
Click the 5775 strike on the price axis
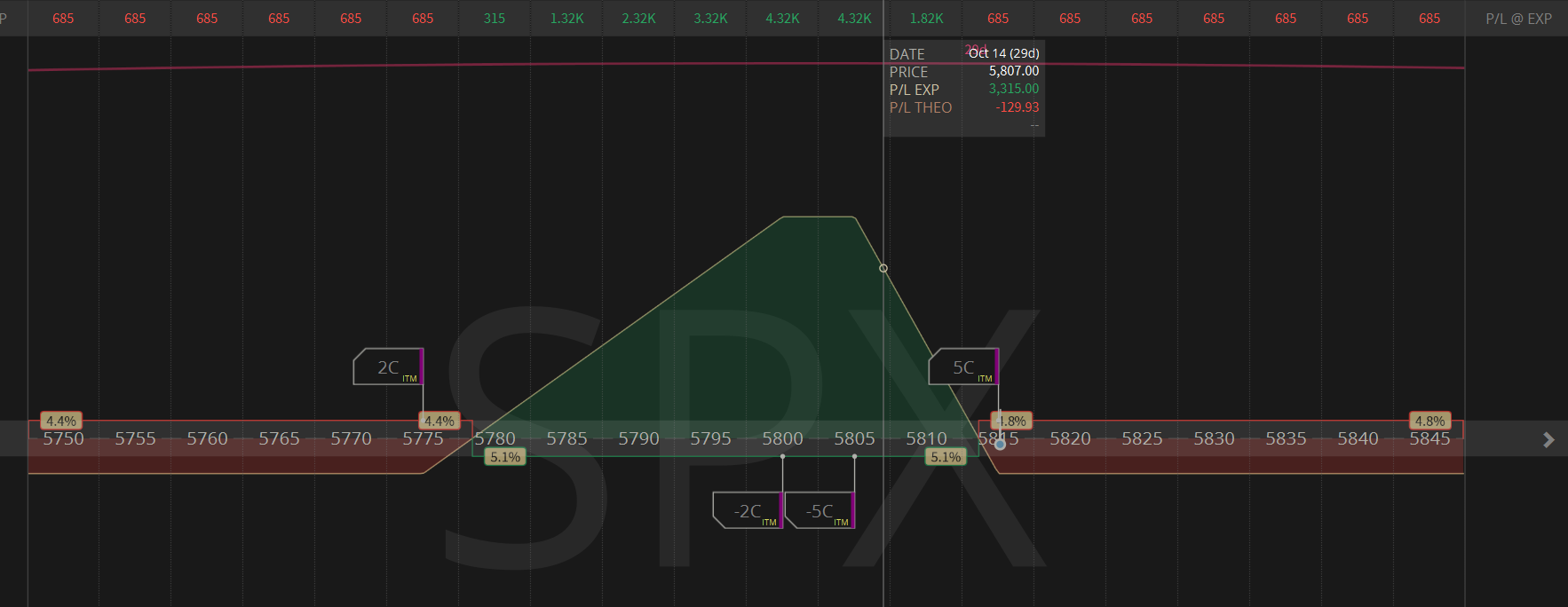click(x=423, y=438)
